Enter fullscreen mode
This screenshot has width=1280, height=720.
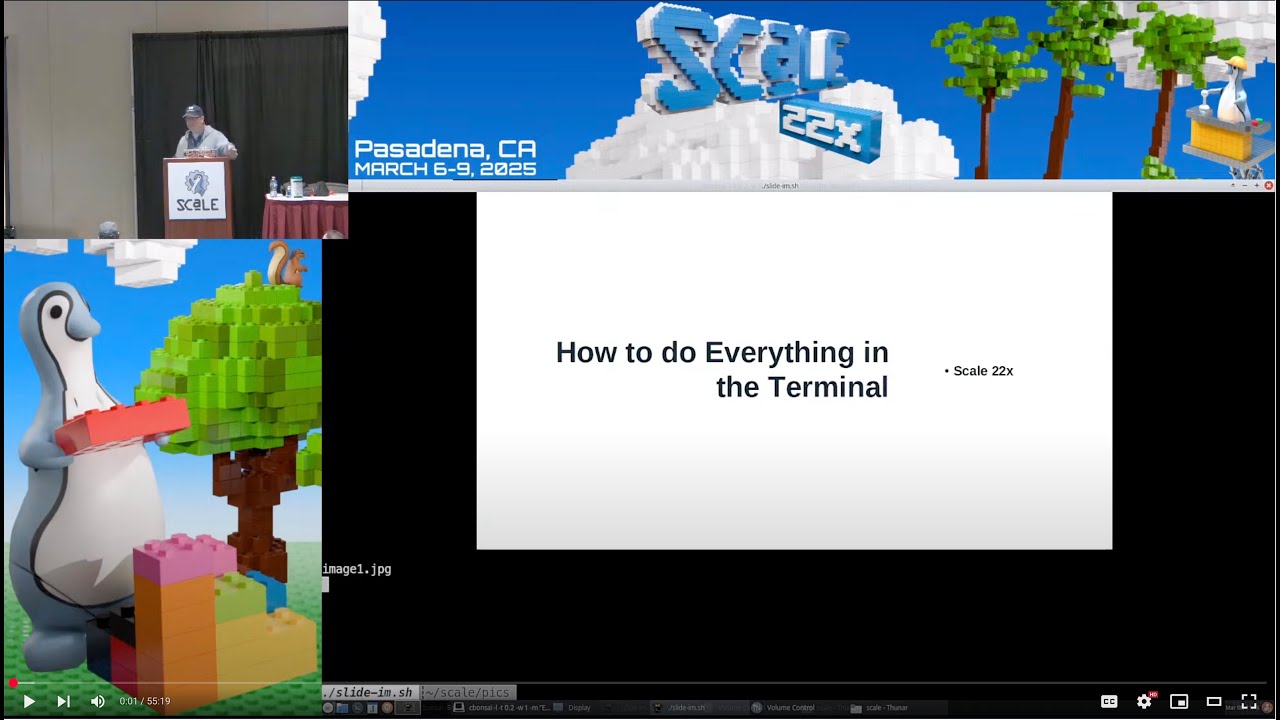click(x=1249, y=701)
